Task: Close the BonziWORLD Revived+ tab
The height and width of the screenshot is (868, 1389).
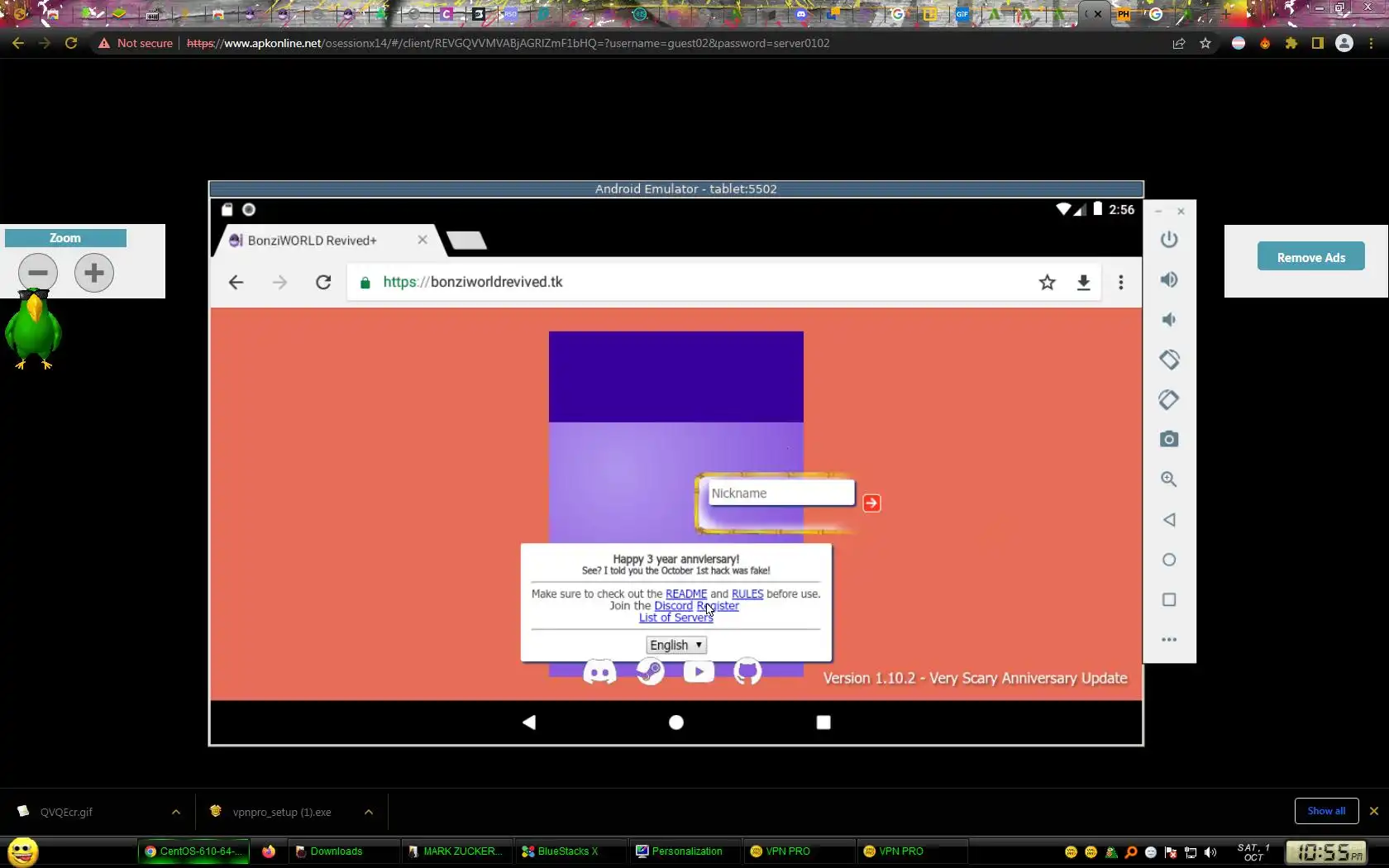Action: coord(422,240)
